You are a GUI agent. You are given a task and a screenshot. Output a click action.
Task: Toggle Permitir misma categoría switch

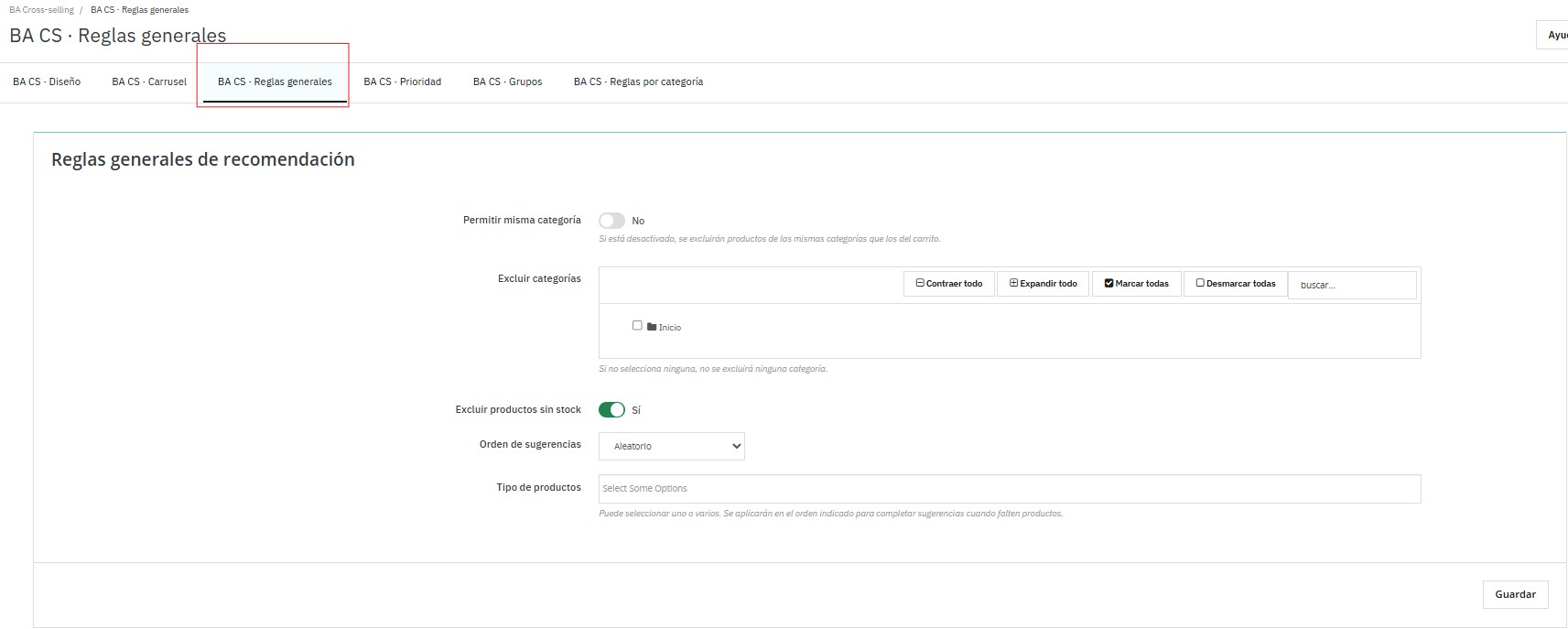611,221
